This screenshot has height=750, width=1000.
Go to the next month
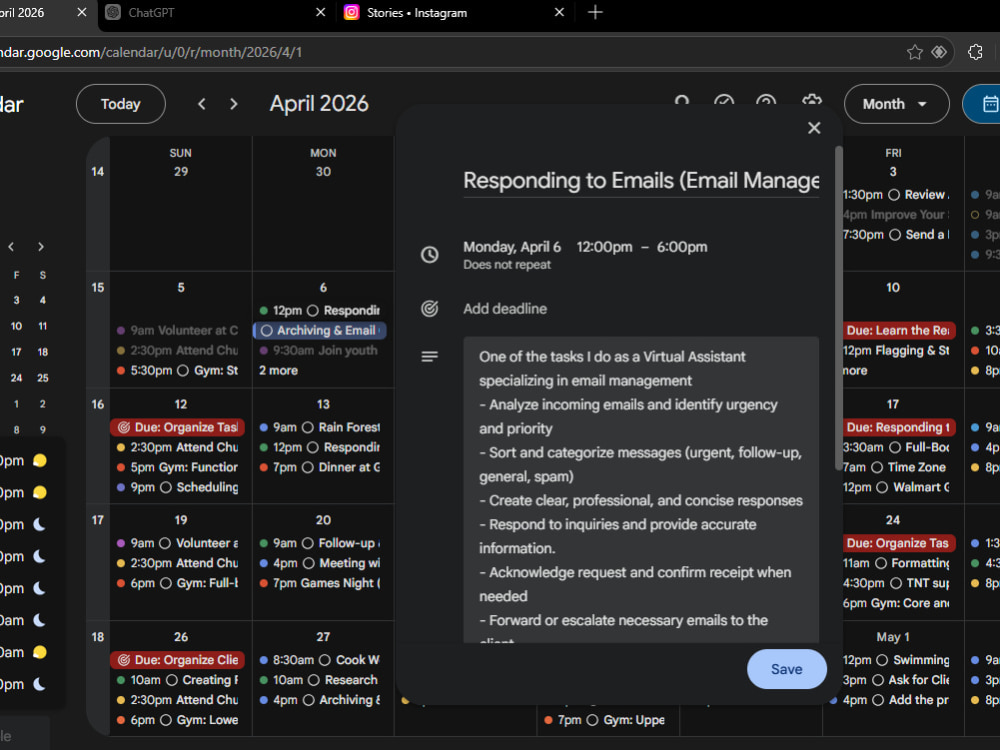233,104
